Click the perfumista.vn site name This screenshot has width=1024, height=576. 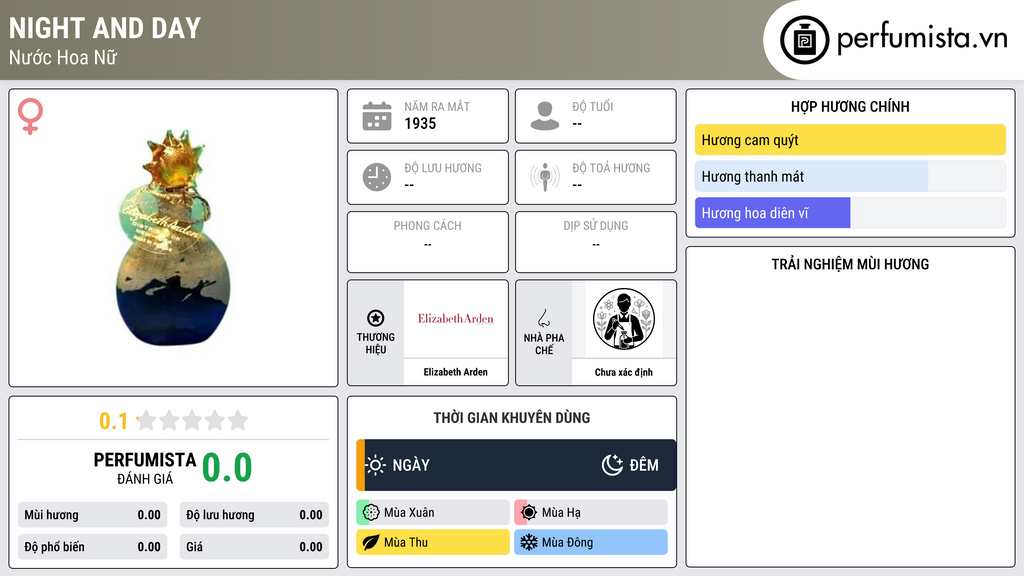click(x=922, y=39)
